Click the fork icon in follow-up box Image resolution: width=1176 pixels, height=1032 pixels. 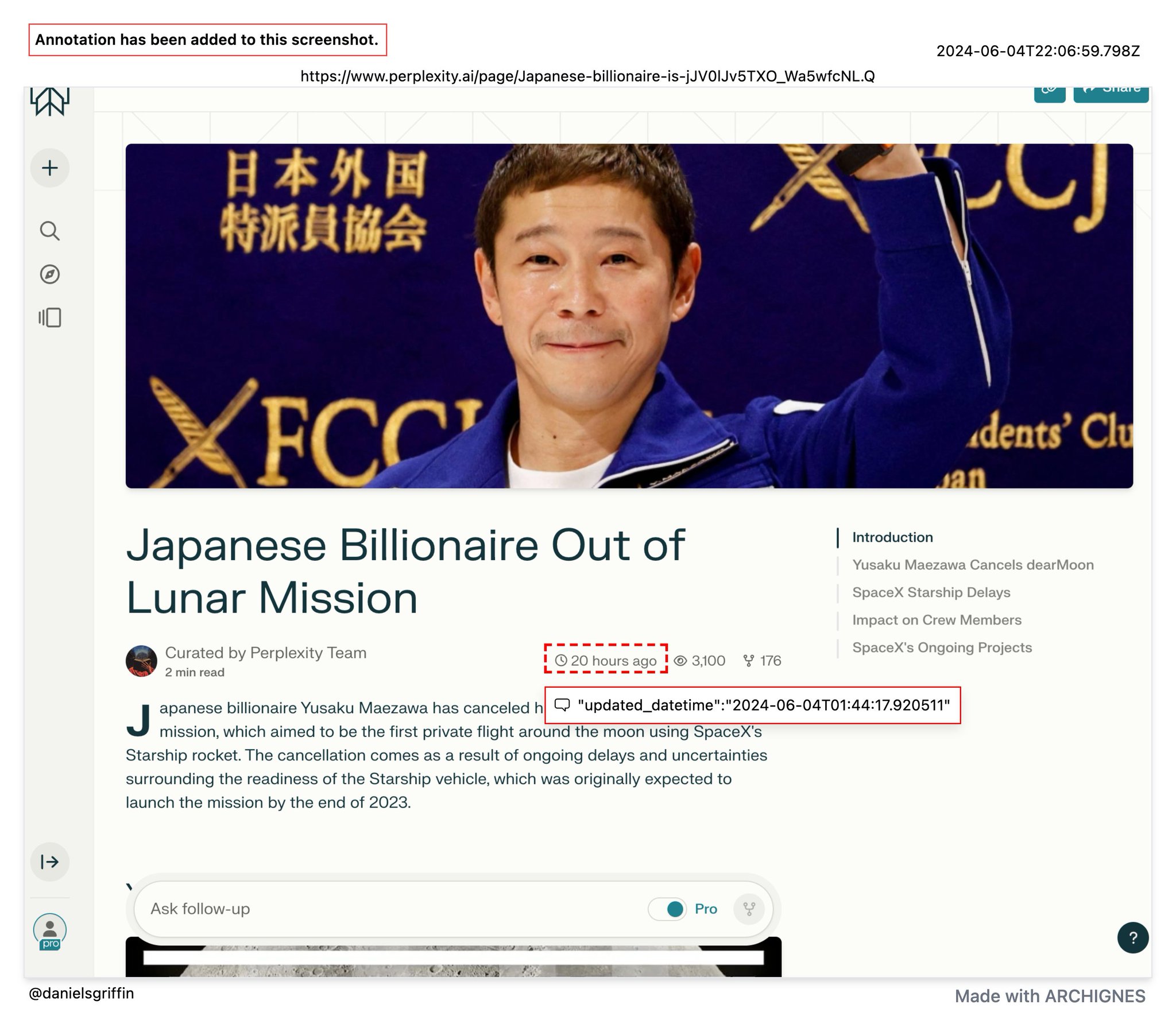coord(749,909)
